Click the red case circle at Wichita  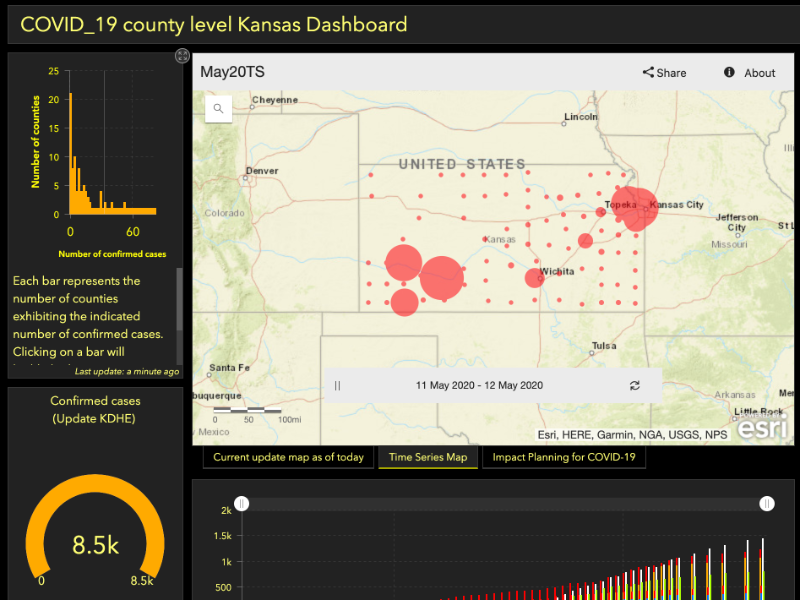(x=534, y=278)
